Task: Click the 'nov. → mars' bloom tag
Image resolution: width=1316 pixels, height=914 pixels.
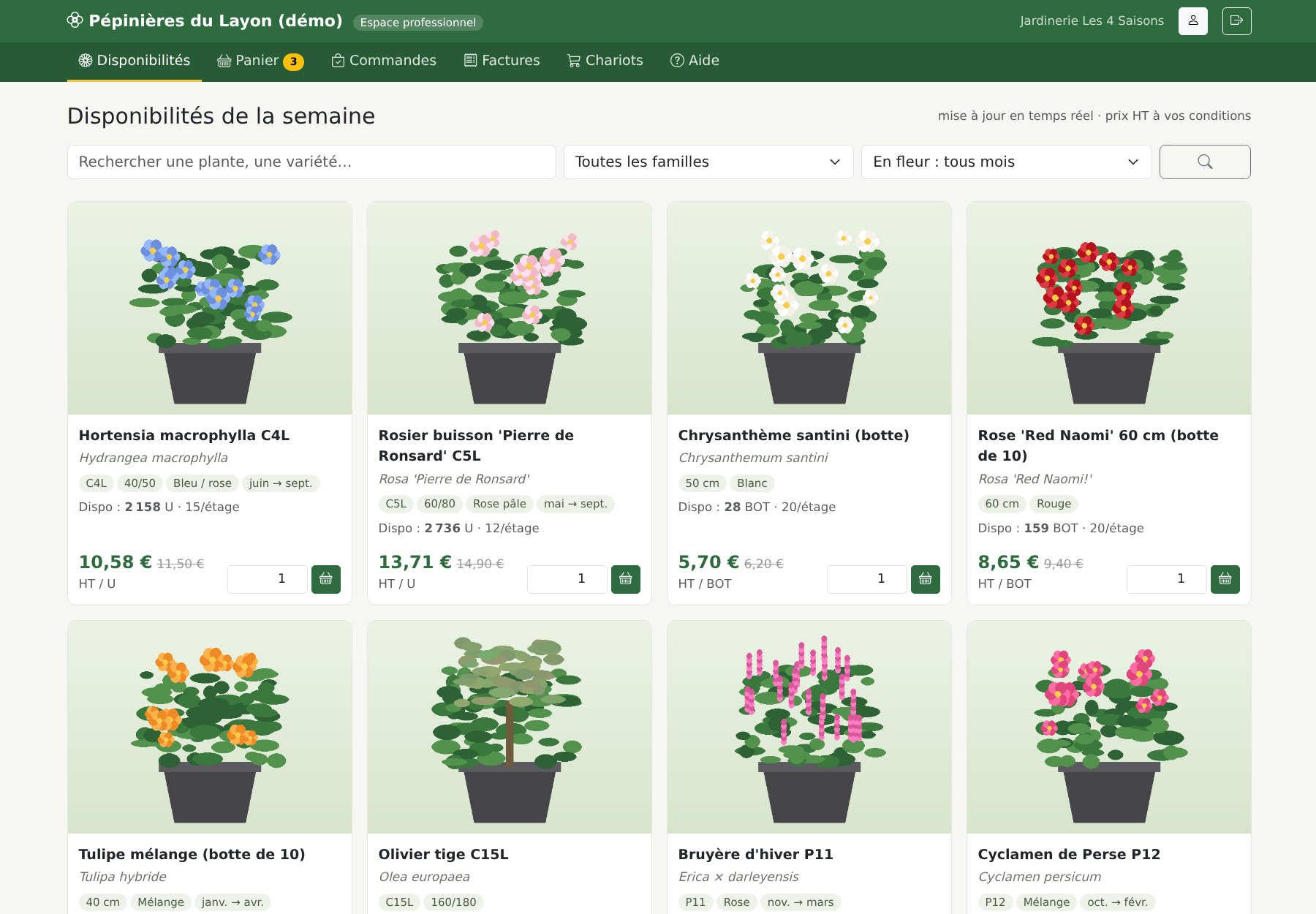Action: [801, 902]
